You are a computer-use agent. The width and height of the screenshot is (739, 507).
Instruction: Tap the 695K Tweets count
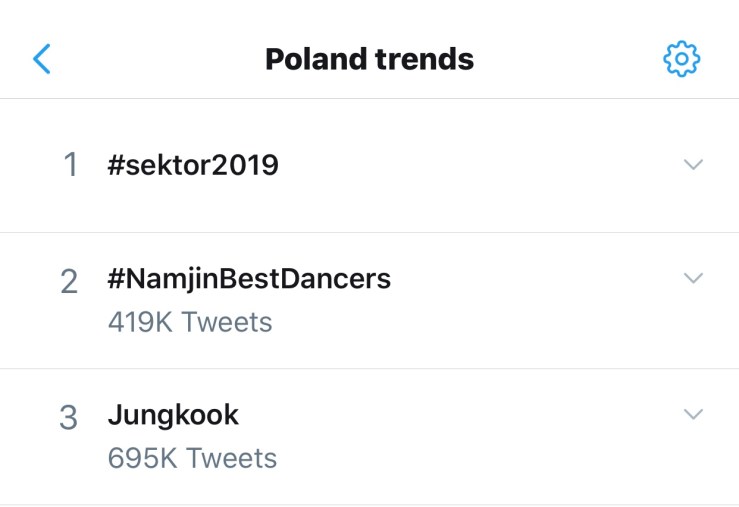192,458
